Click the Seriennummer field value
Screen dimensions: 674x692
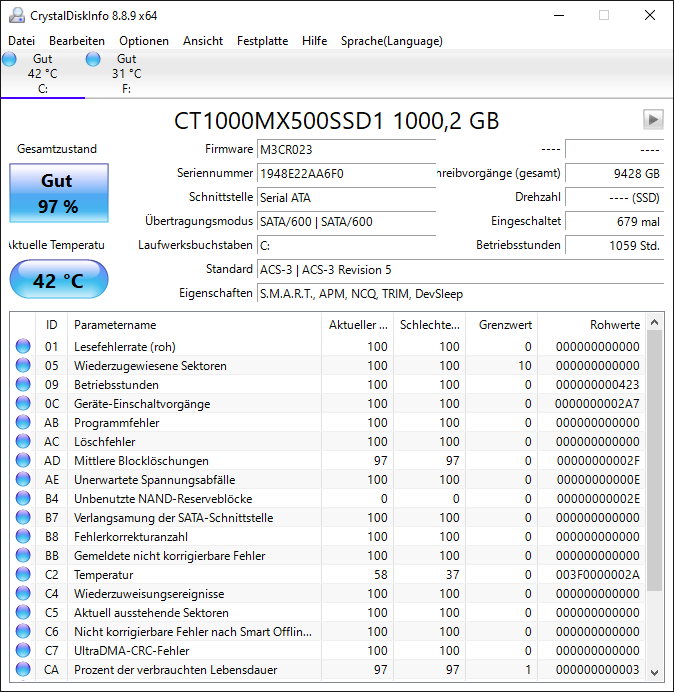click(346, 173)
